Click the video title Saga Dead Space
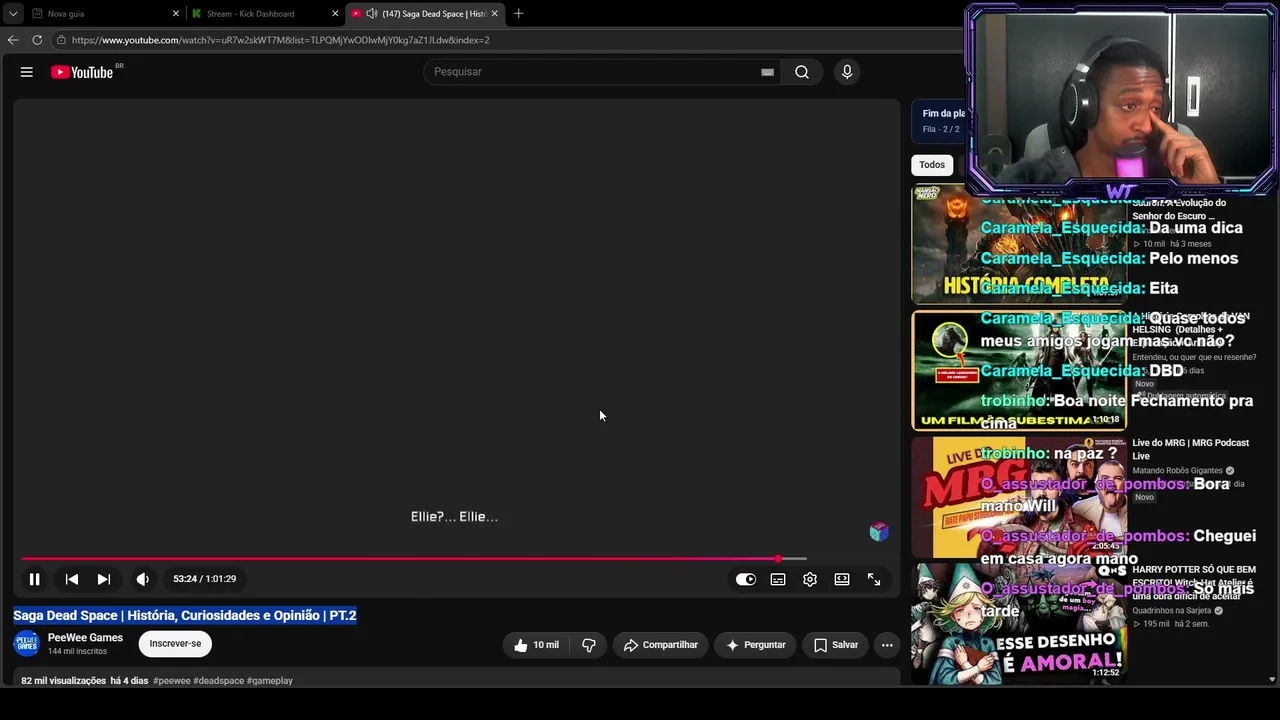Screen dimensions: 1280x720 point(185,615)
